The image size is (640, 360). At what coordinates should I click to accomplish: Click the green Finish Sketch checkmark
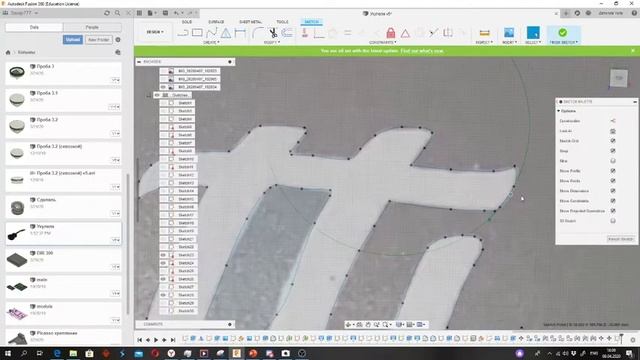click(x=562, y=32)
